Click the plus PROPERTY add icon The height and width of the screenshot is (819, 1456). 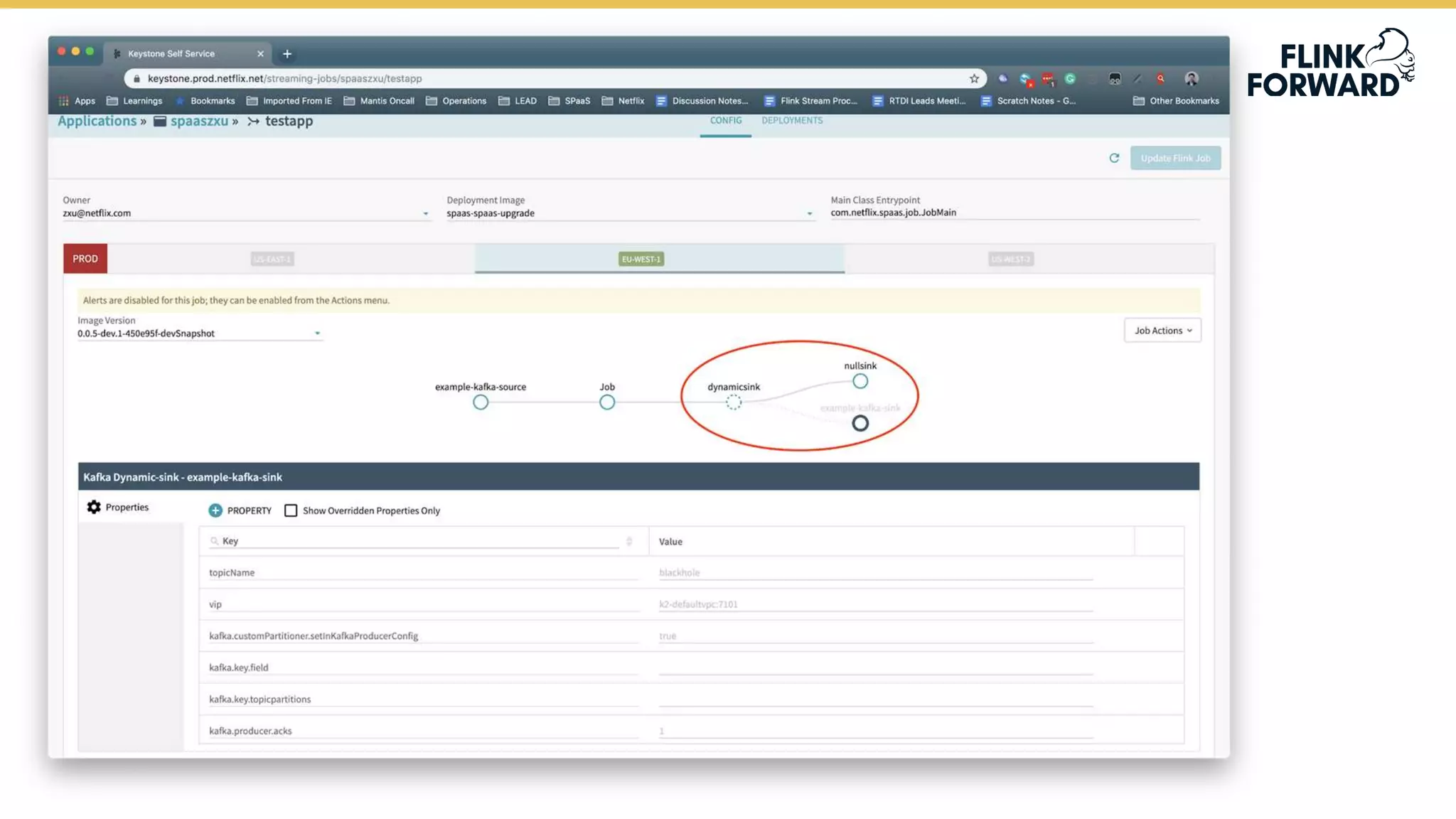(215, 510)
